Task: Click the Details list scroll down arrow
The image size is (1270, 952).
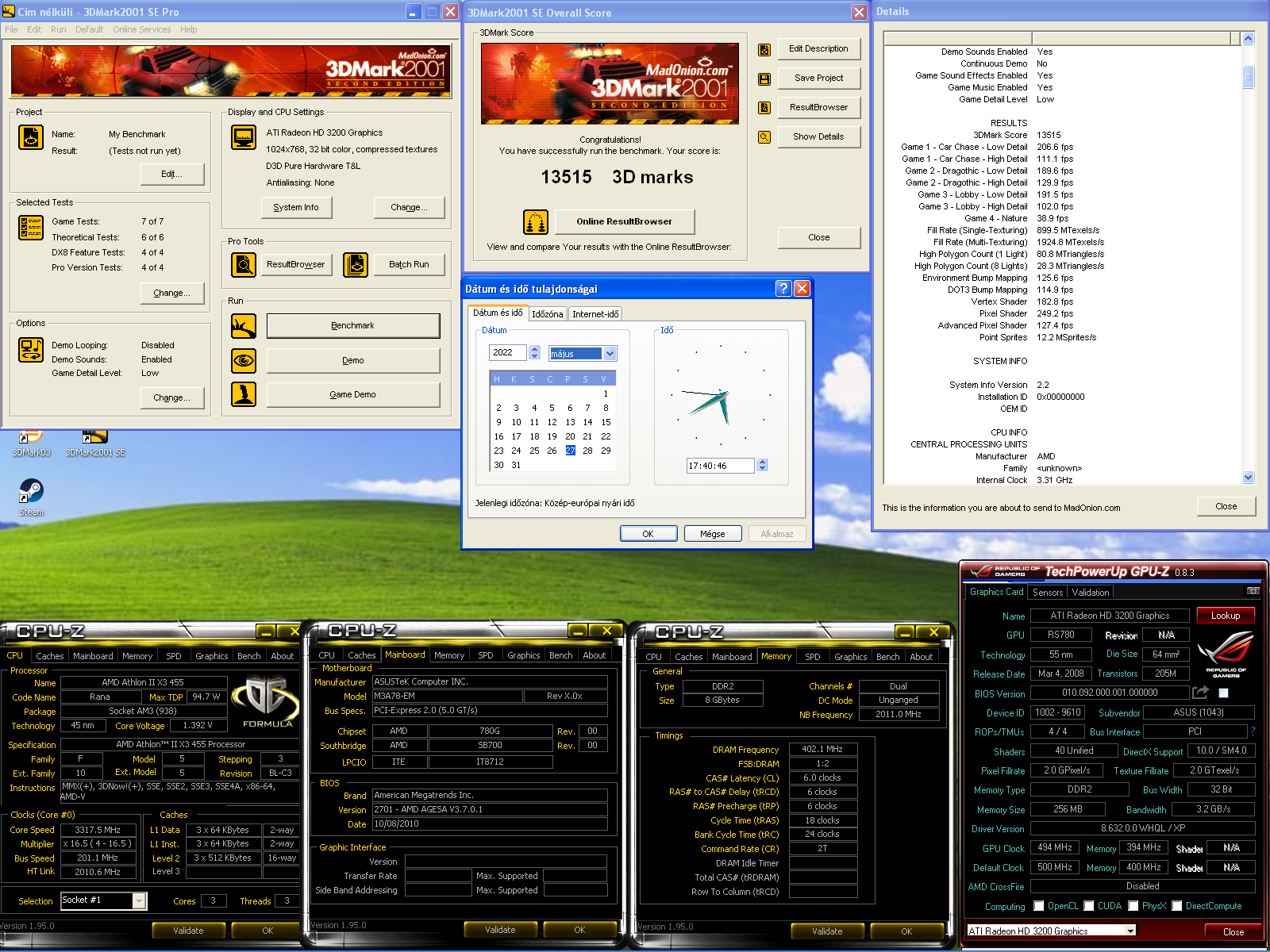Action: [x=1248, y=478]
